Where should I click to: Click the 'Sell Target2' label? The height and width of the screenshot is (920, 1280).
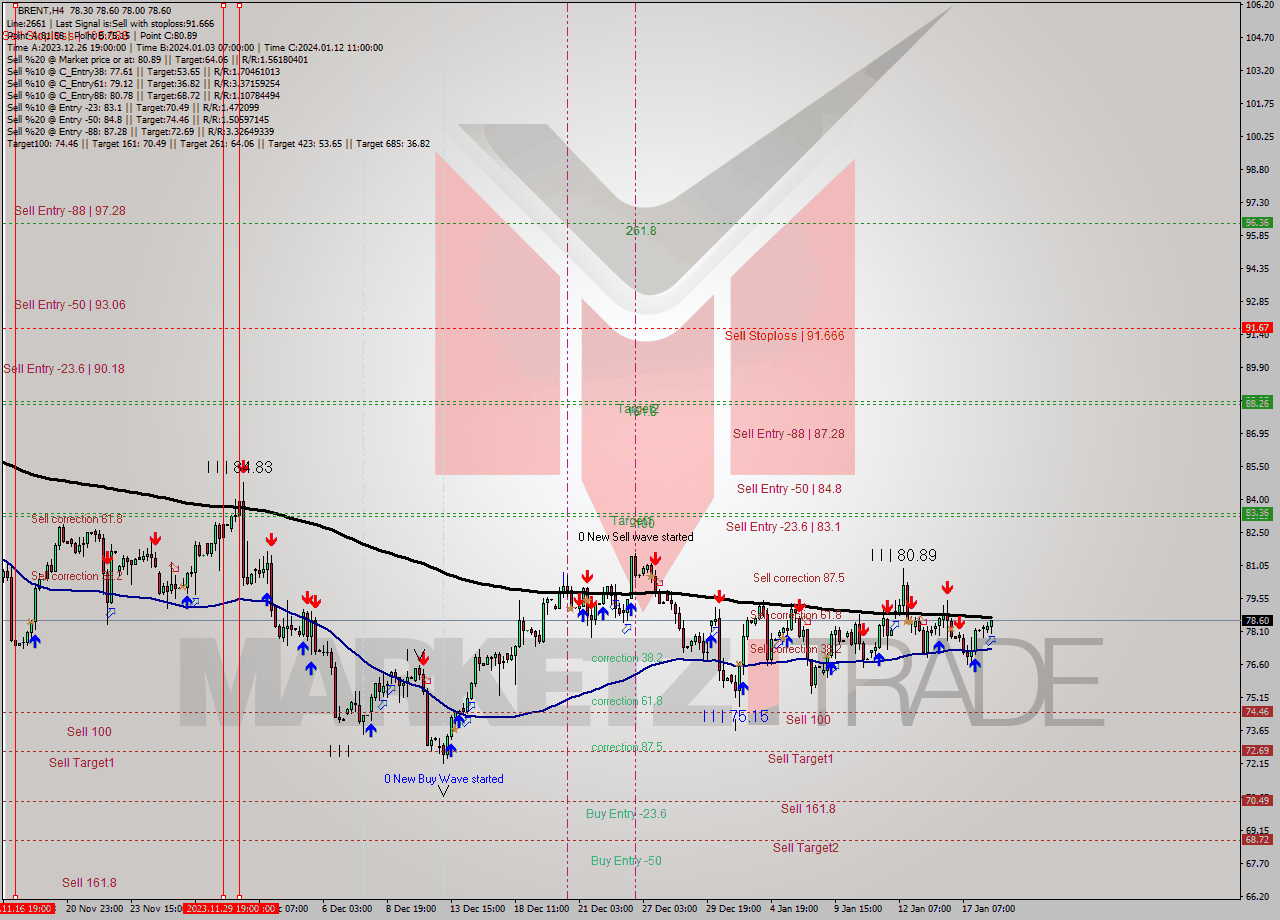[805, 848]
